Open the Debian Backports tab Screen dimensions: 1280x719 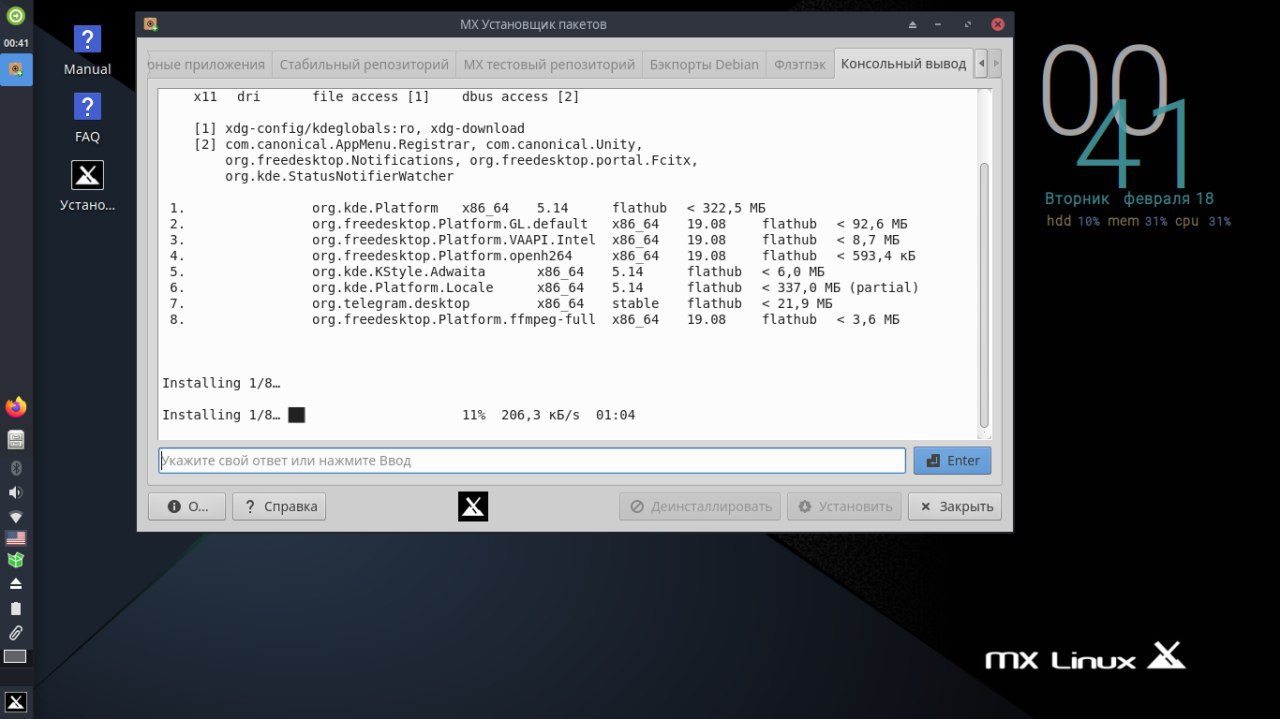(x=704, y=64)
